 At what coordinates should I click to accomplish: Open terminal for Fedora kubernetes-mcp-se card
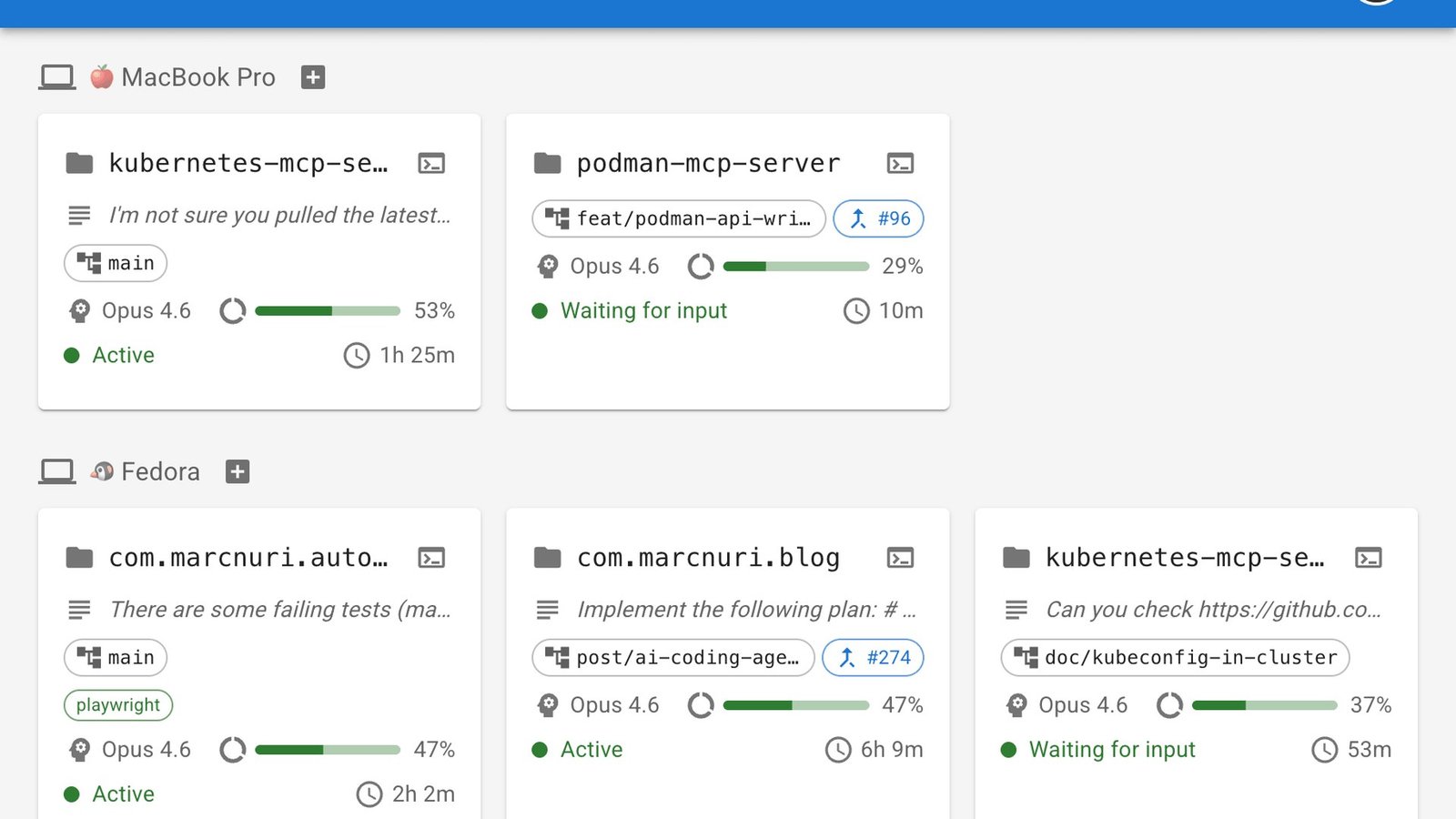coord(1369,558)
